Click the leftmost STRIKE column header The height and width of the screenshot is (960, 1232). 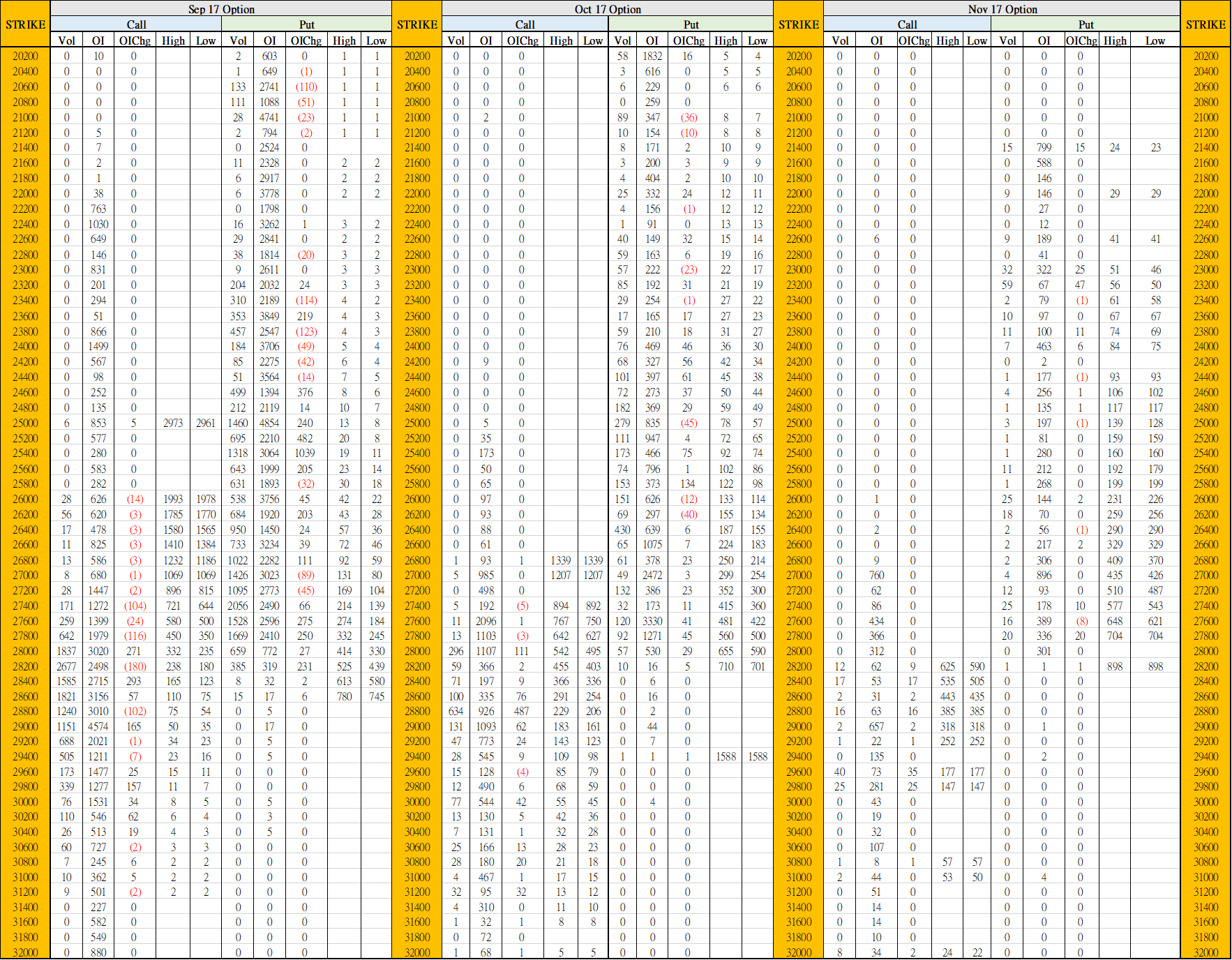[x=25, y=24]
